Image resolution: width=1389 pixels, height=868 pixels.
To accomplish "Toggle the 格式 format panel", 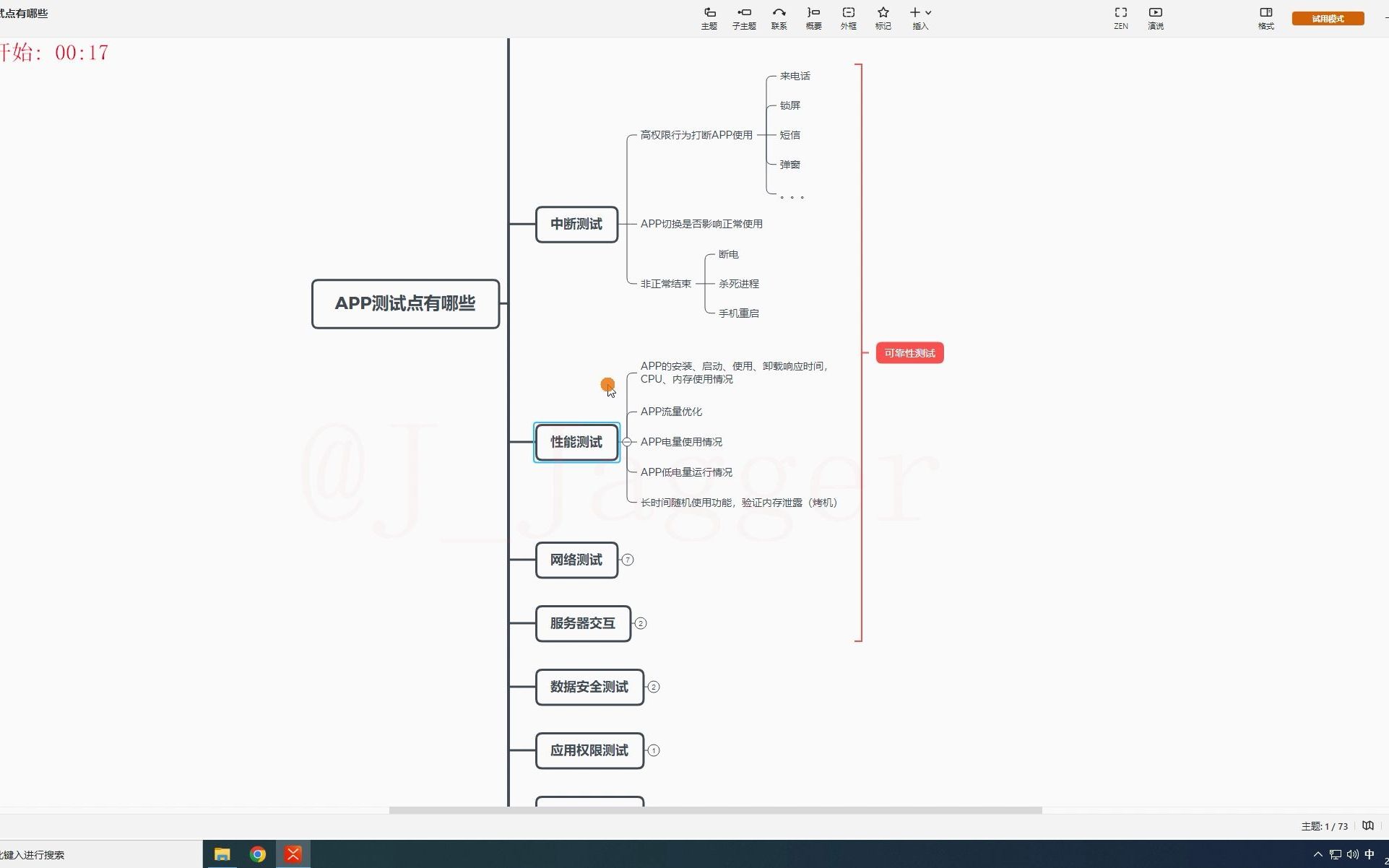I will (1265, 18).
